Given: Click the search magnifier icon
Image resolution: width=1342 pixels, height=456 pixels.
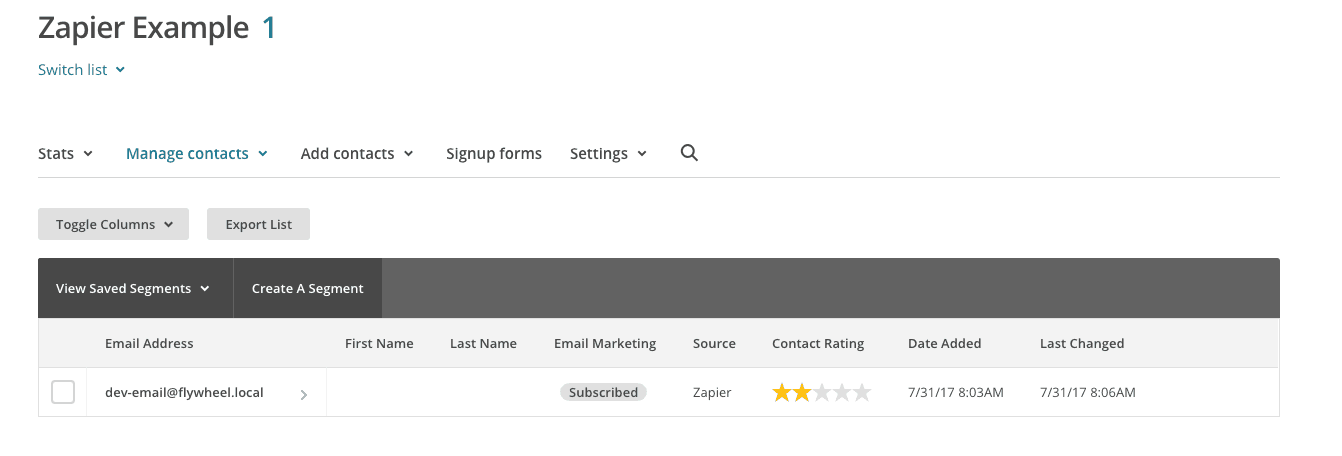Looking at the screenshot, I should point(689,153).
